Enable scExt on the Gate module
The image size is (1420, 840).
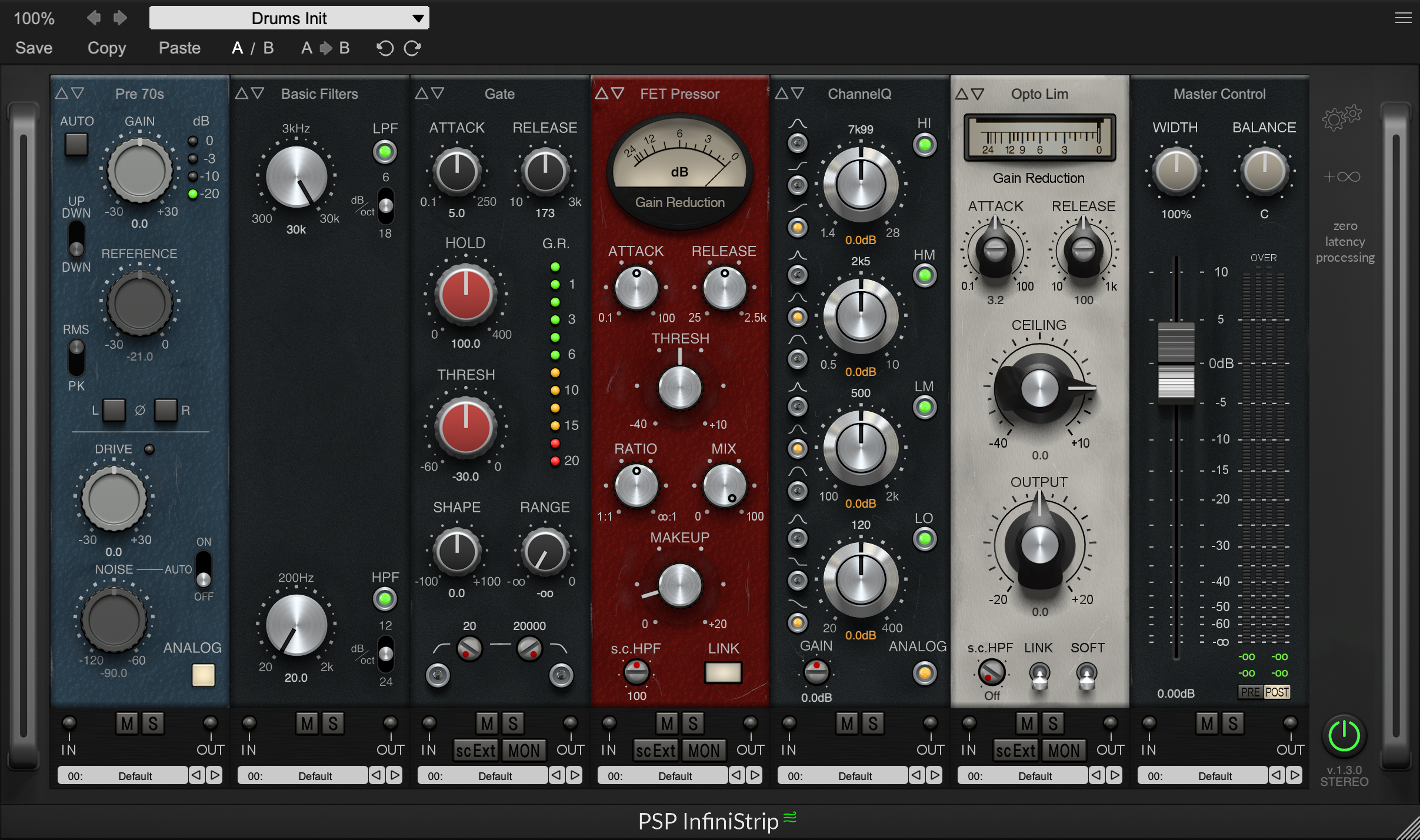point(476,751)
